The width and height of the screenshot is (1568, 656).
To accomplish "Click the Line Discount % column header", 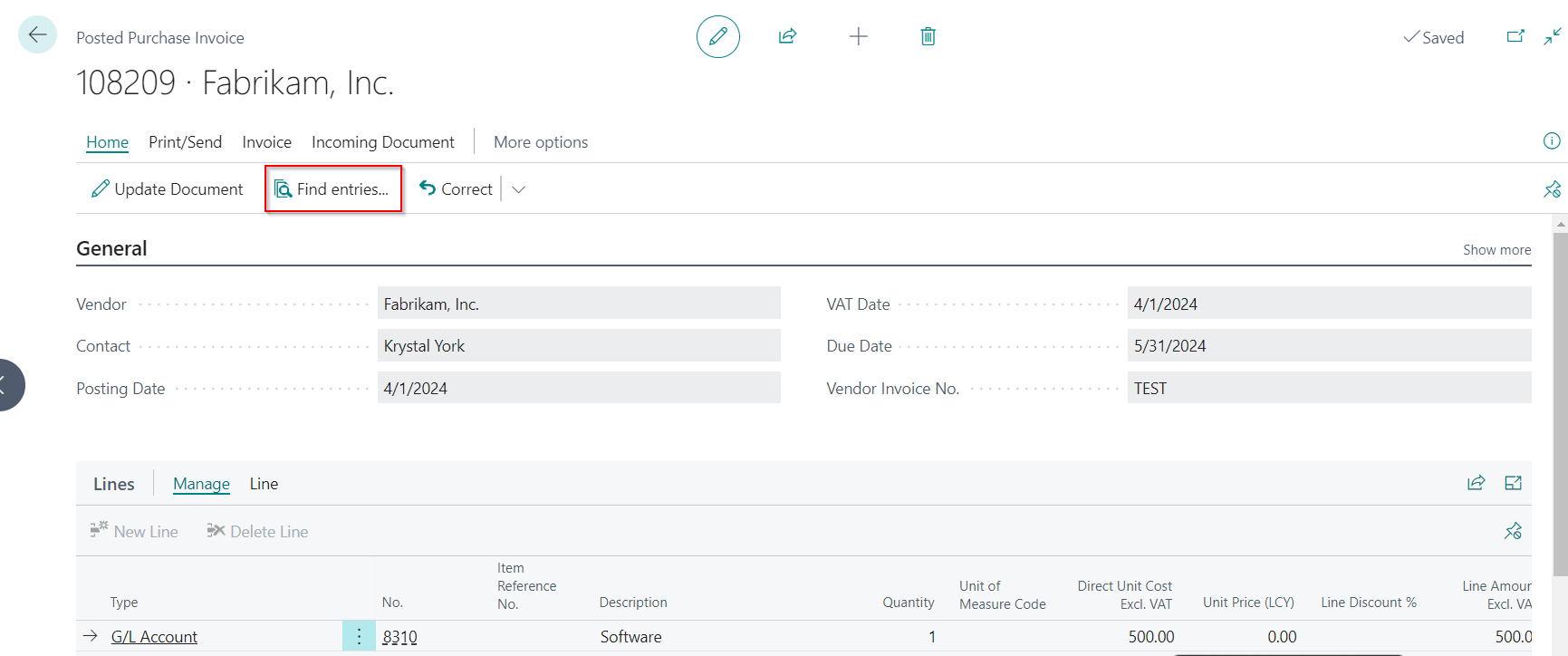I will [x=1369, y=603].
